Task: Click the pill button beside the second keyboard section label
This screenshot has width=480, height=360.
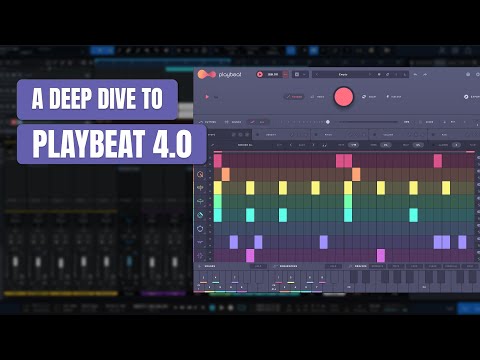Action: point(333,266)
